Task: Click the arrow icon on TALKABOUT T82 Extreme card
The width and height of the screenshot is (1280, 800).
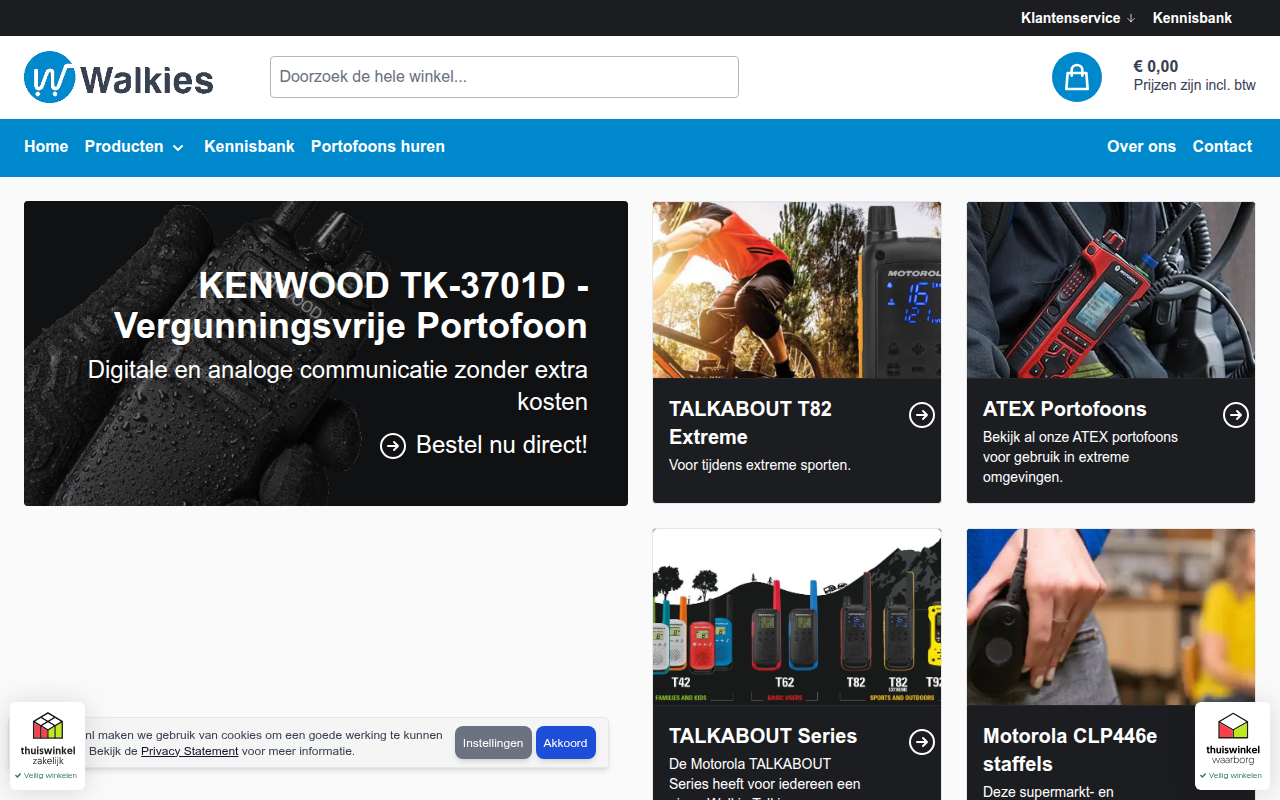Action: click(x=922, y=415)
